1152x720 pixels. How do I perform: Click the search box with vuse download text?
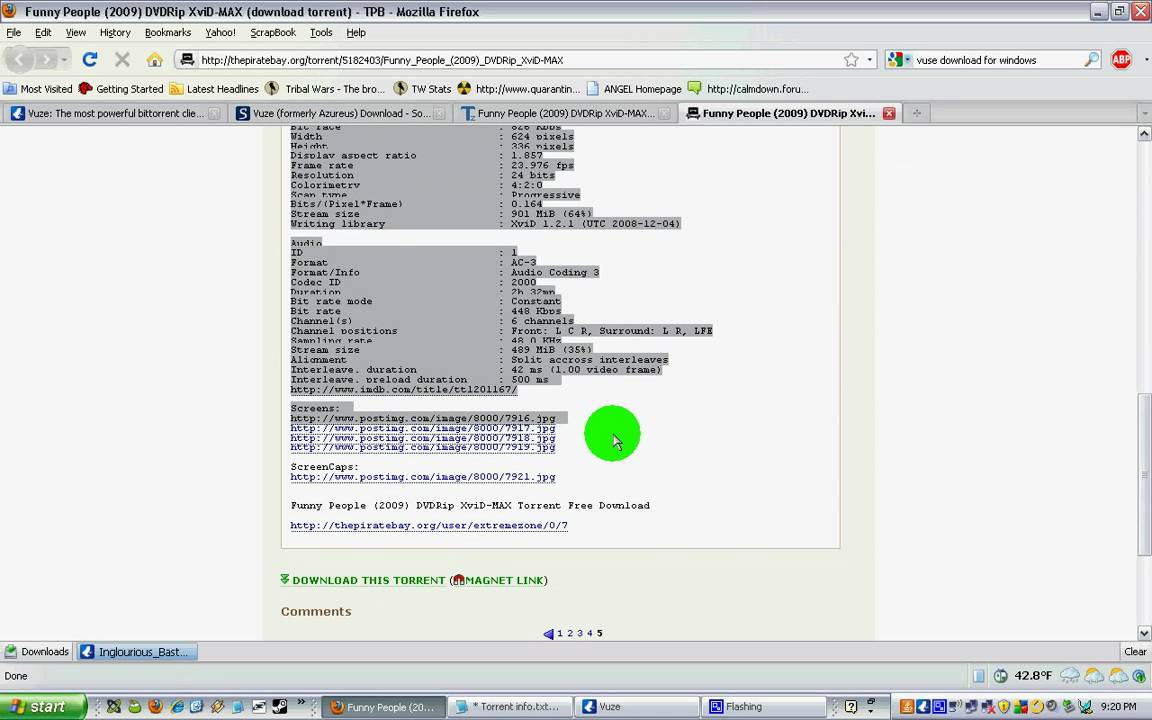(997, 60)
